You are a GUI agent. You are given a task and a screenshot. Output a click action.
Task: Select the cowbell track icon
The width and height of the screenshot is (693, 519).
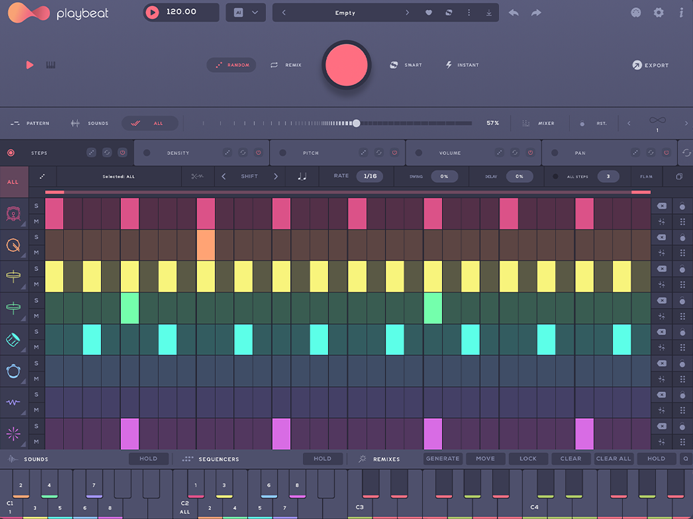pos(14,340)
